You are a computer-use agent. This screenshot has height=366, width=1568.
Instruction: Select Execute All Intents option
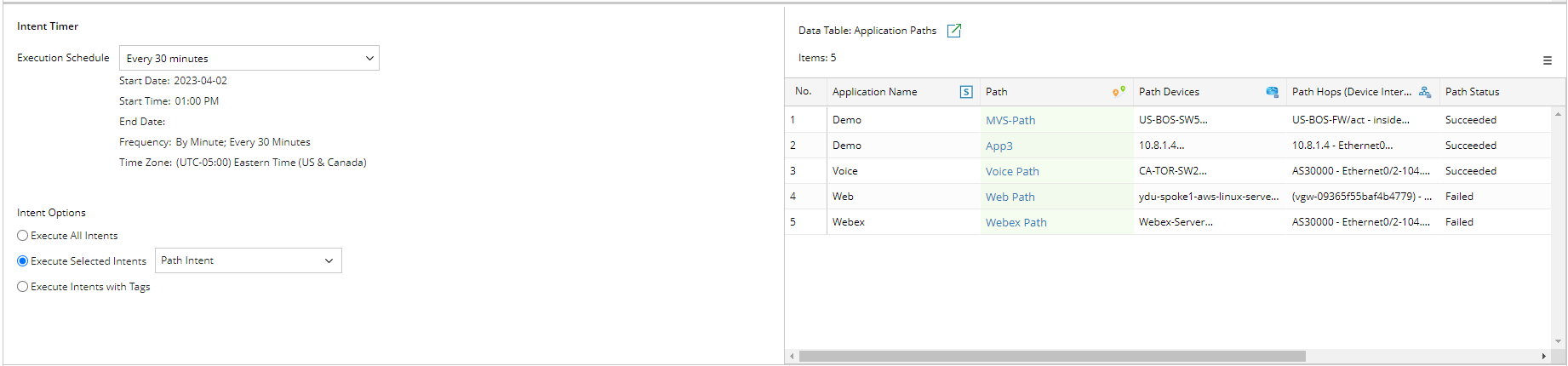23,236
